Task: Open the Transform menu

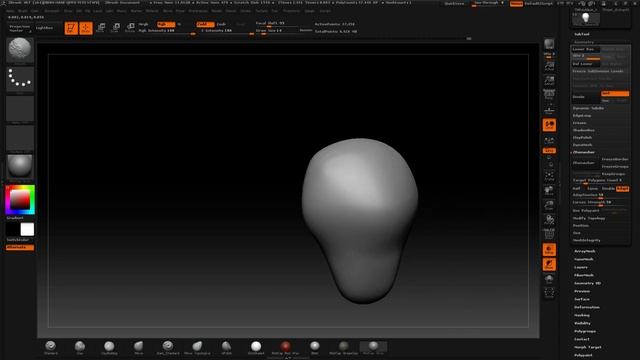Action: point(291,11)
